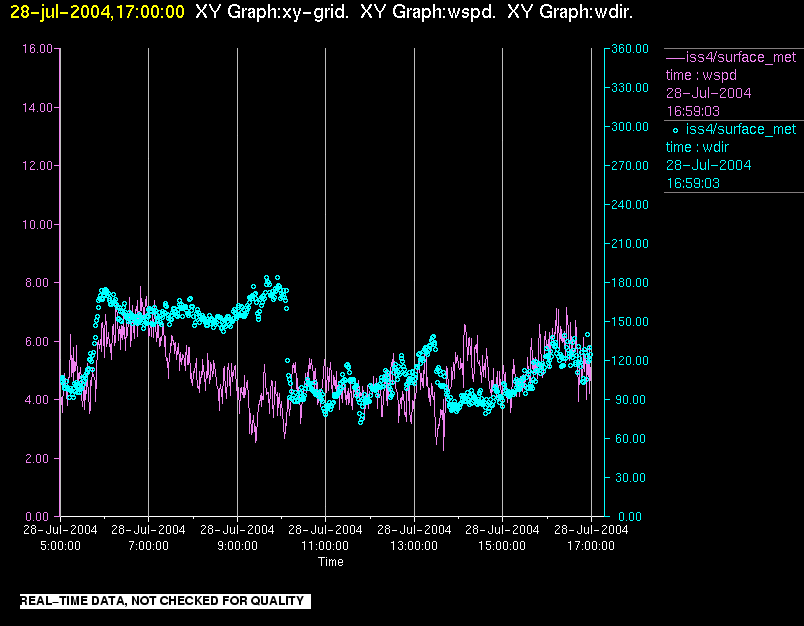Click the yellow timestamp 28-jul-2004,17:00:00
The width and height of the screenshot is (804, 626).
(97, 12)
